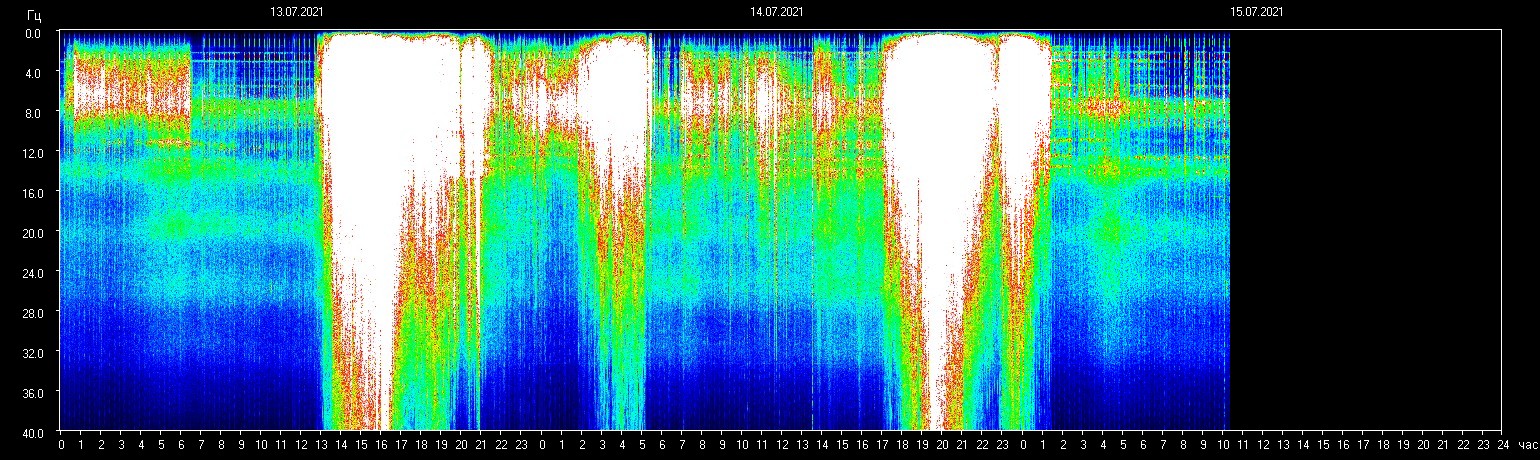The width and height of the screenshot is (1540, 460).
Task: Select the 32.0 frequency axis label
Action: click(x=33, y=353)
